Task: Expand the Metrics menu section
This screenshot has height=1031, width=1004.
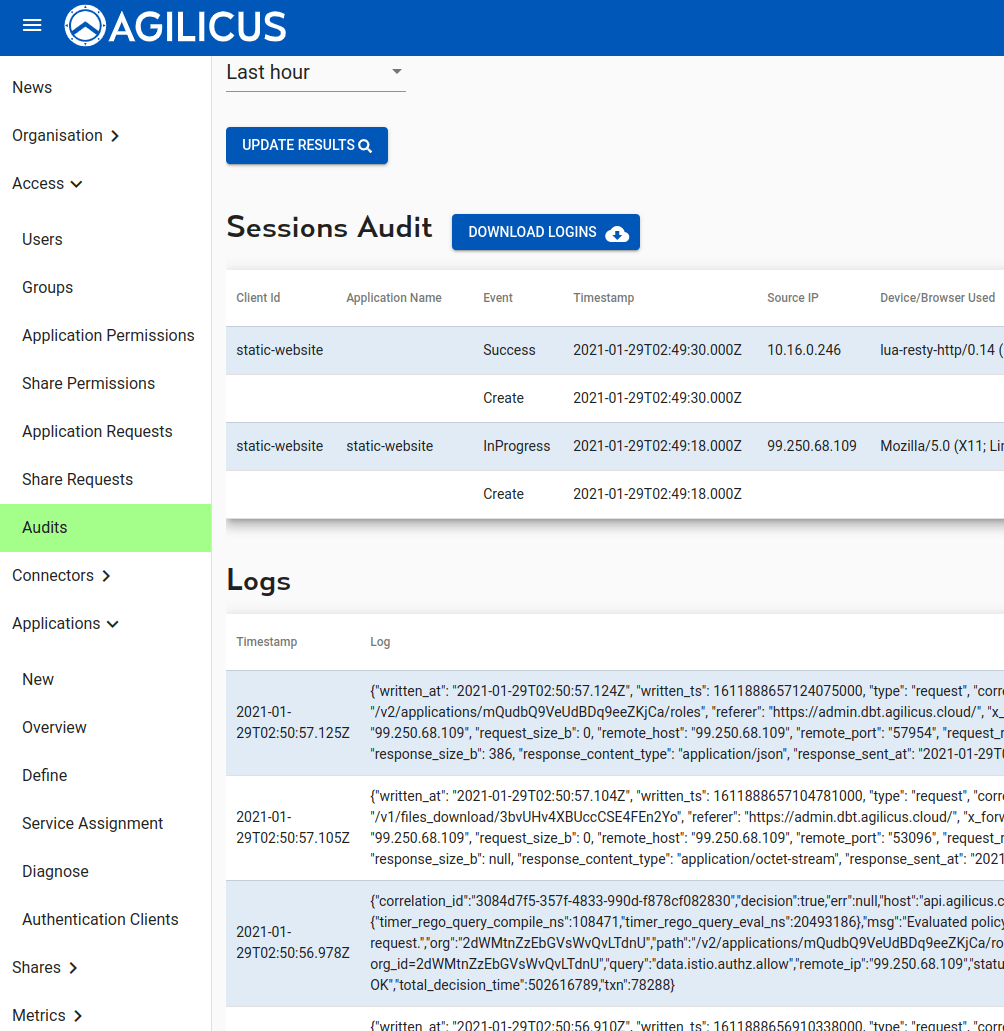Action: click(x=47, y=1016)
